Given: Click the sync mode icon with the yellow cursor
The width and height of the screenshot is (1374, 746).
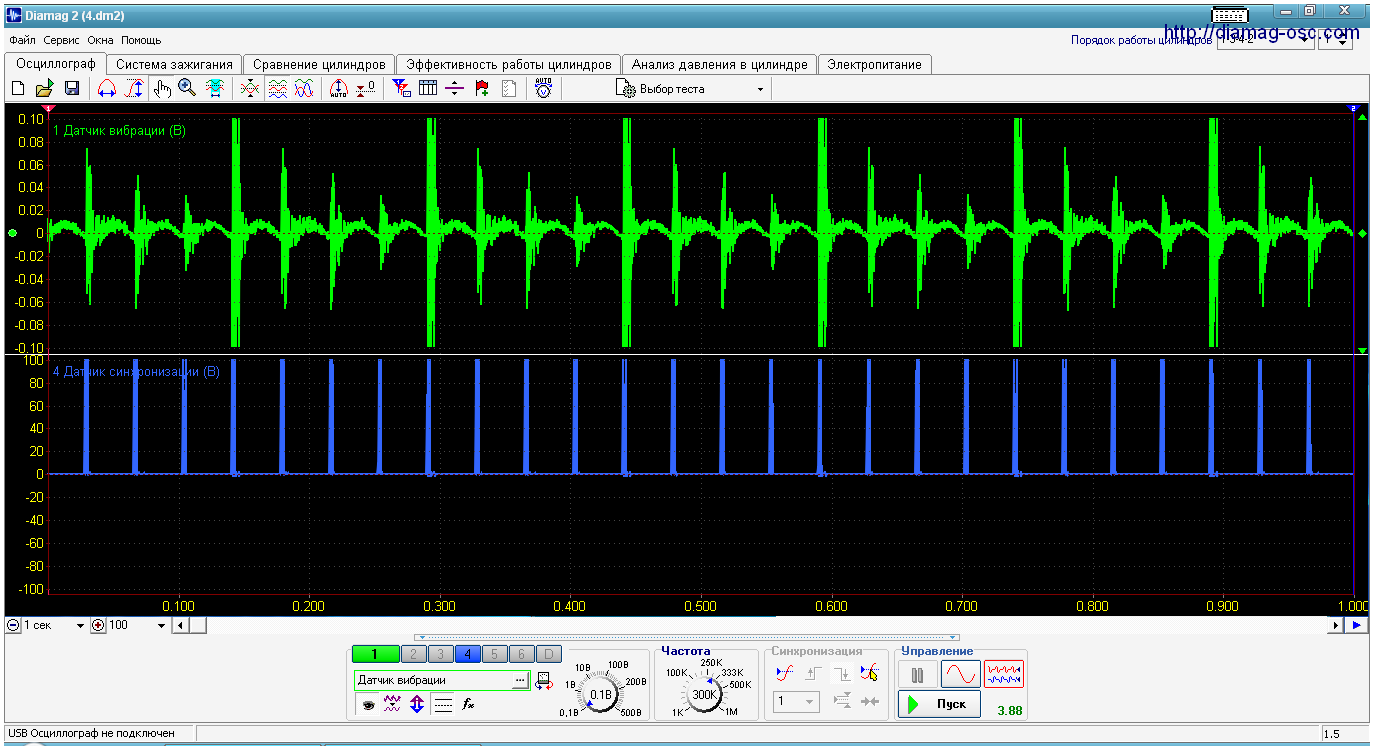Looking at the screenshot, I should [x=869, y=673].
